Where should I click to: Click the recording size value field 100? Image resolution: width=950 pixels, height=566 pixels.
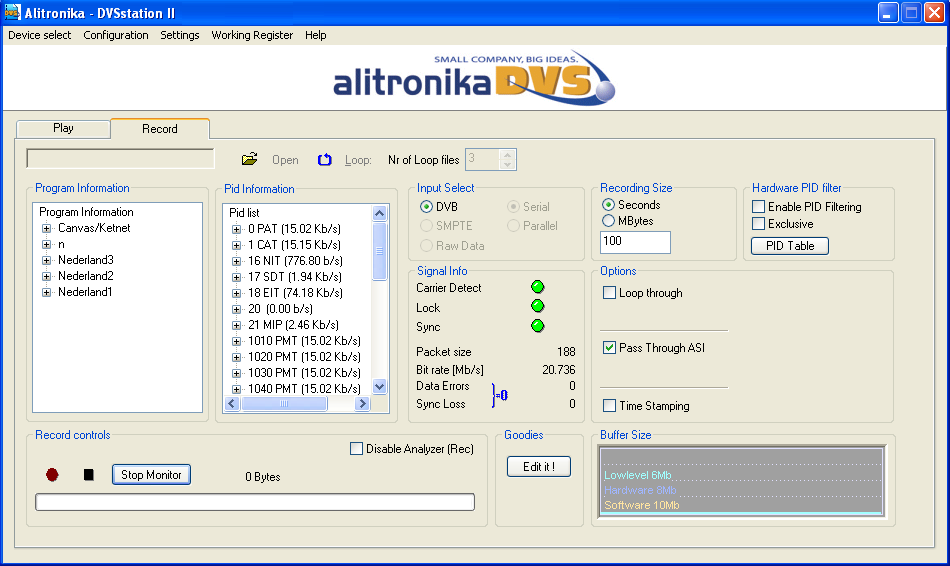pos(635,242)
